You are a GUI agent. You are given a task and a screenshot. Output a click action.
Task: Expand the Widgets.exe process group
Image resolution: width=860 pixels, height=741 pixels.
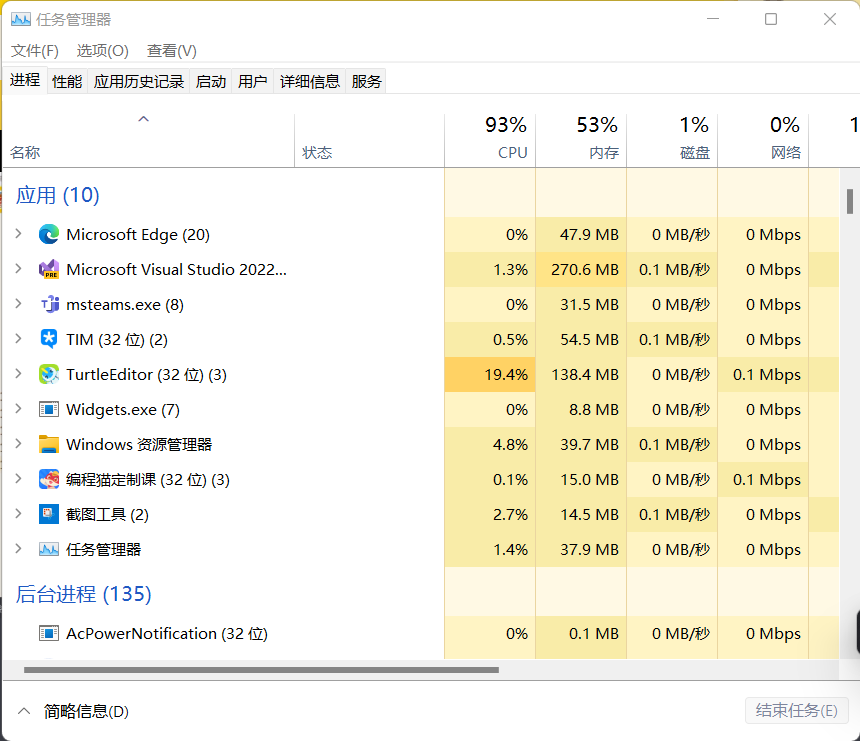tap(19, 409)
